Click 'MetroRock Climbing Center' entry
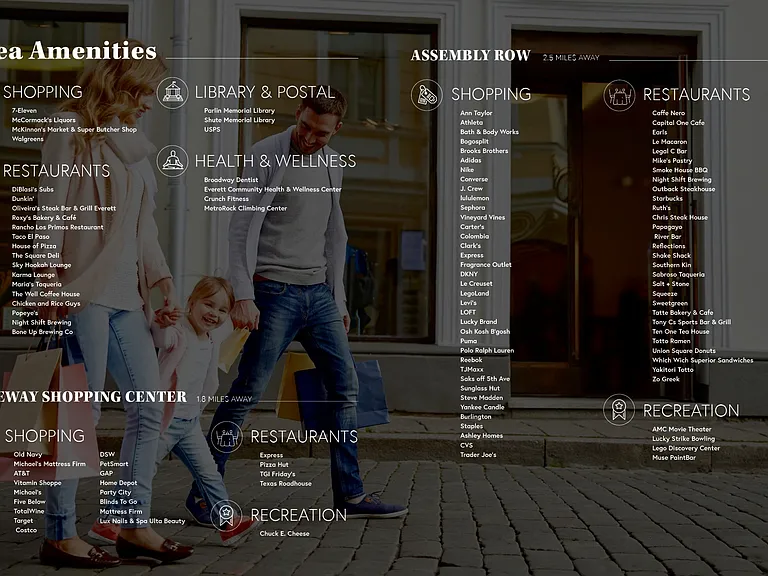 (x=245, y=208)
